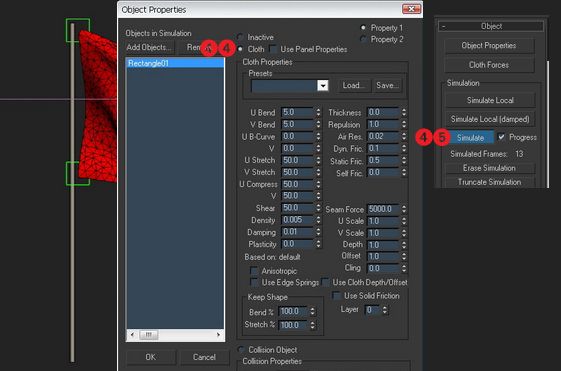561x371 pixels.
Task: Enable Use Solid Friction checkbox
Action: [336, 296]
